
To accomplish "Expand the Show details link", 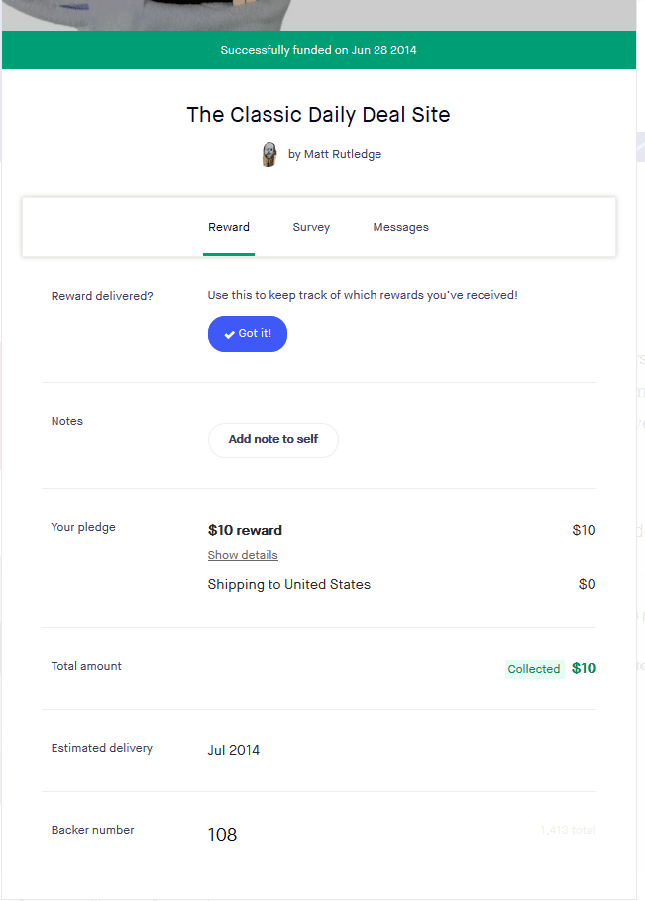I will (243, 555).
